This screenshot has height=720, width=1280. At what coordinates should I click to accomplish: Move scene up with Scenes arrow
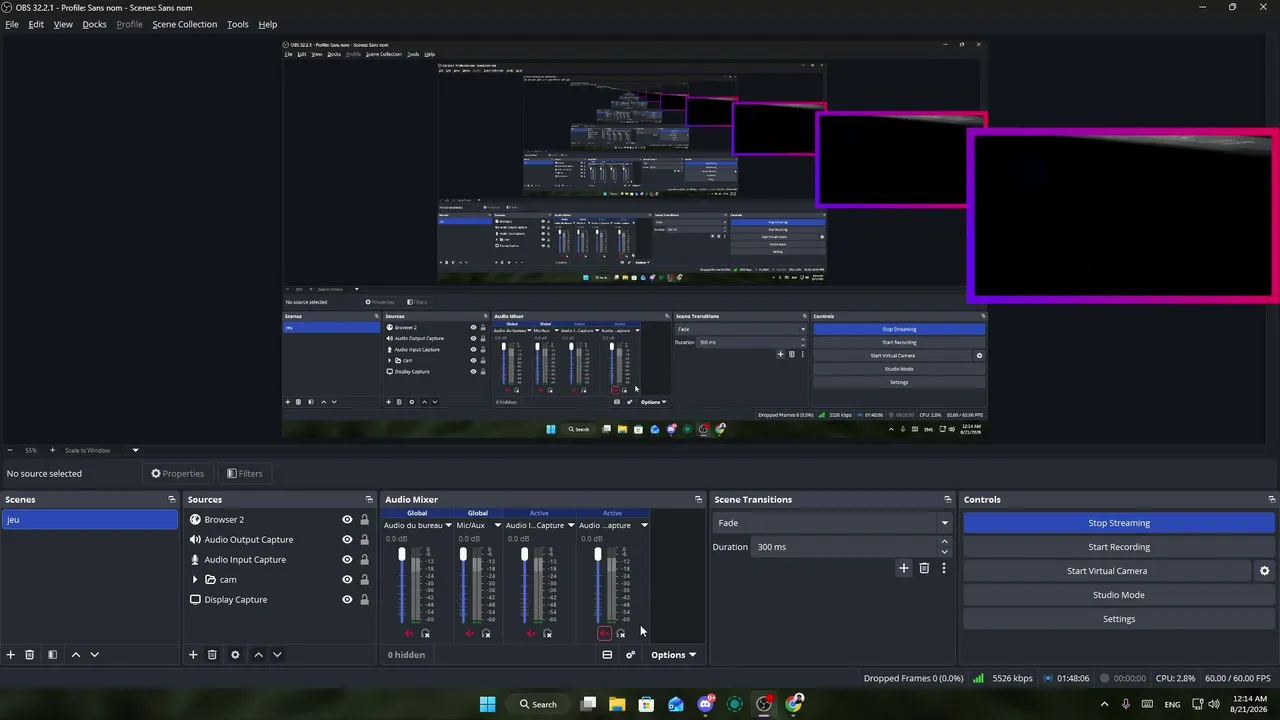tap(75, 655)
